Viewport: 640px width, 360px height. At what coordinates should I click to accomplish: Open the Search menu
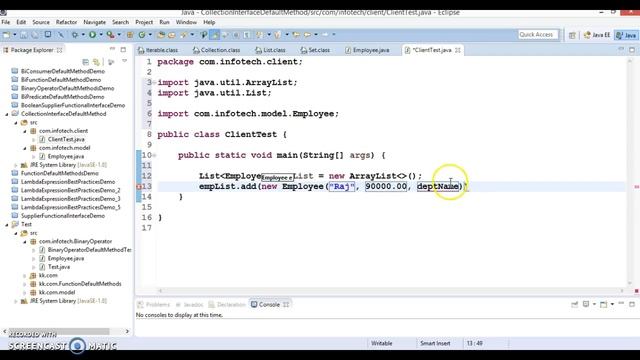(120, 22)
